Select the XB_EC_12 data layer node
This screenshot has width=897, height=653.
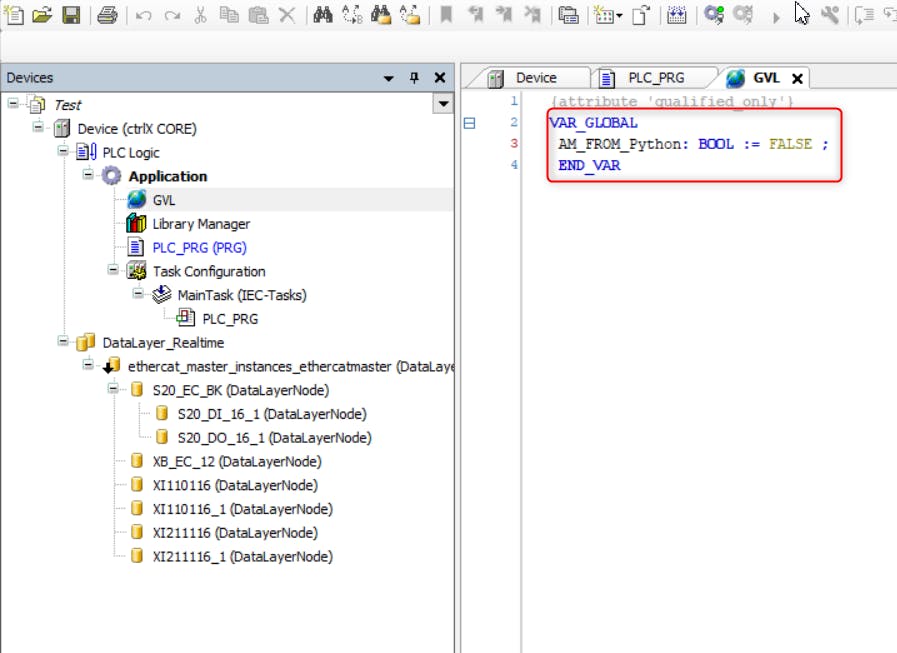237,461
